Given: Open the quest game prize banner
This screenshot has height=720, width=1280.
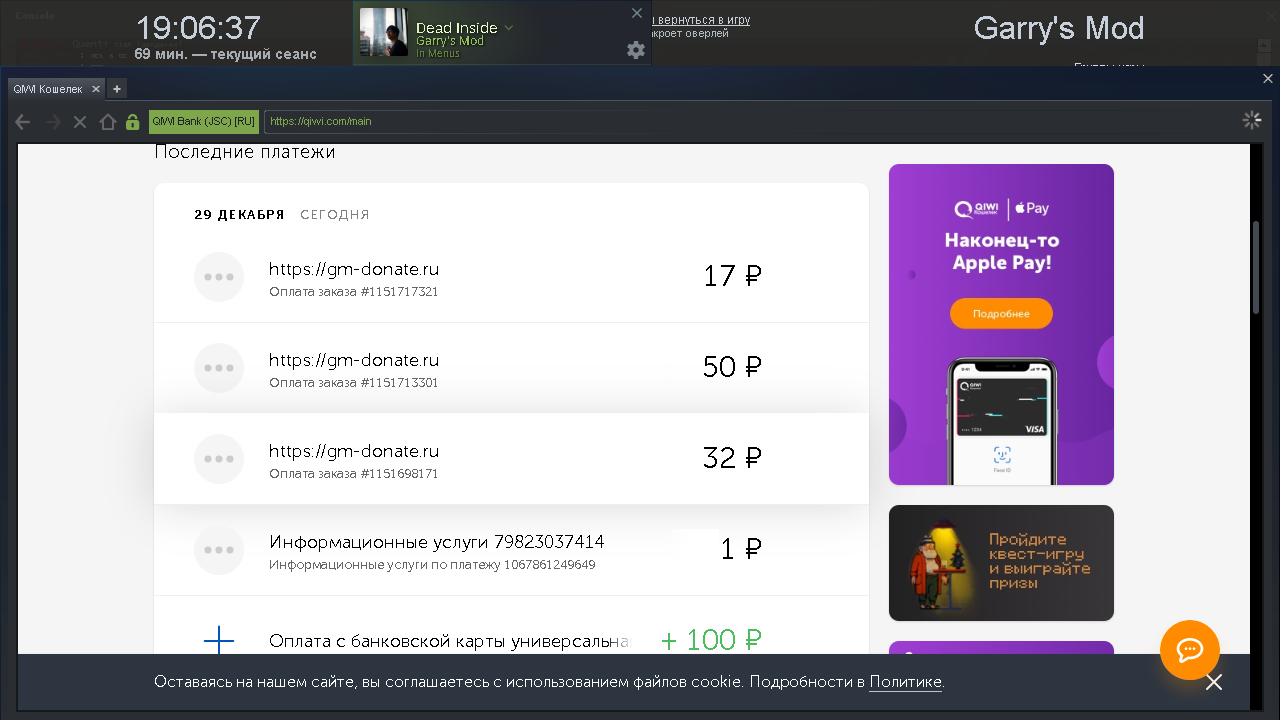Looking at the screenshot, I should pyautogui.click(x=1001, y=562).
